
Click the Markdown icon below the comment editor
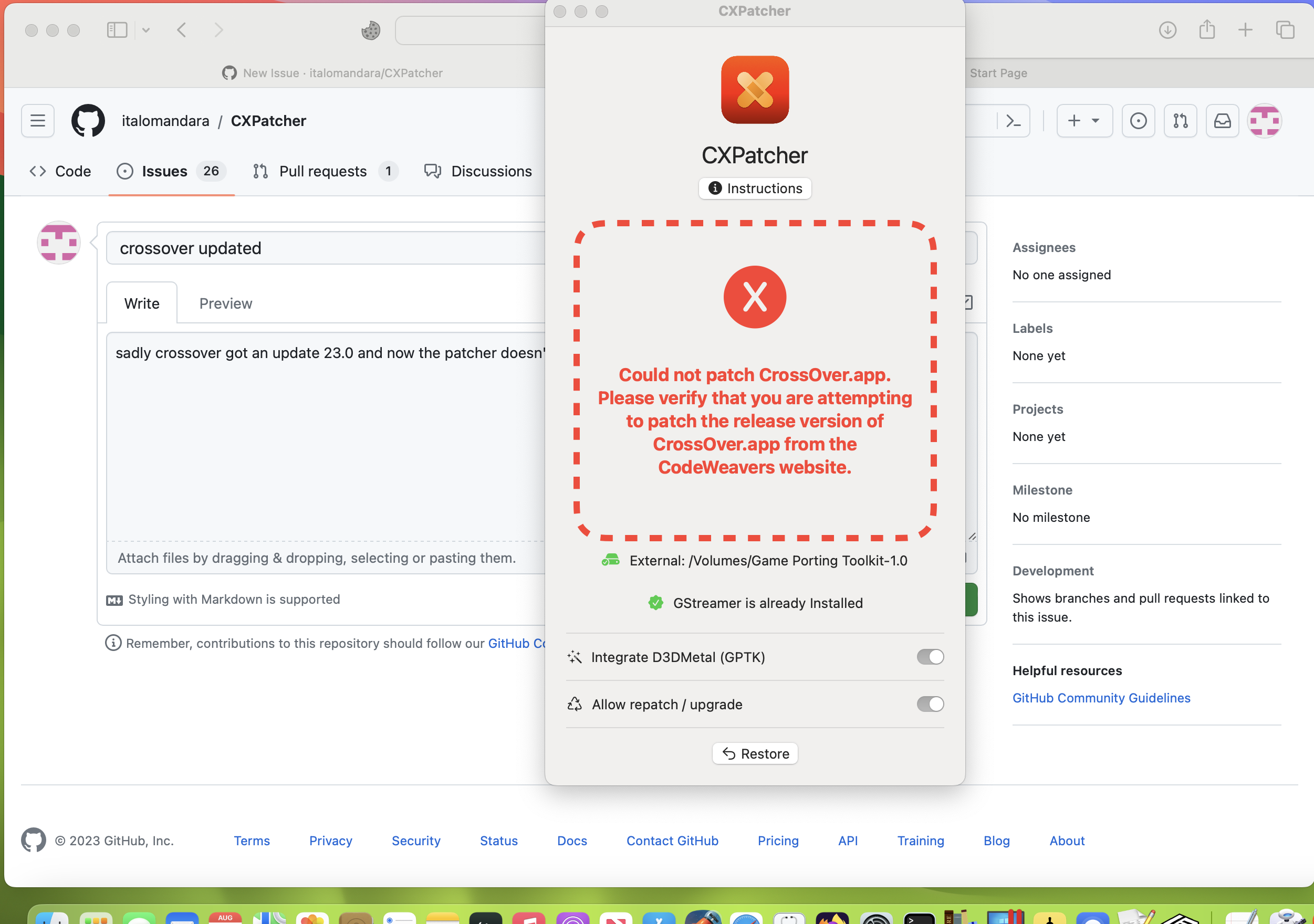coord(115,599)
